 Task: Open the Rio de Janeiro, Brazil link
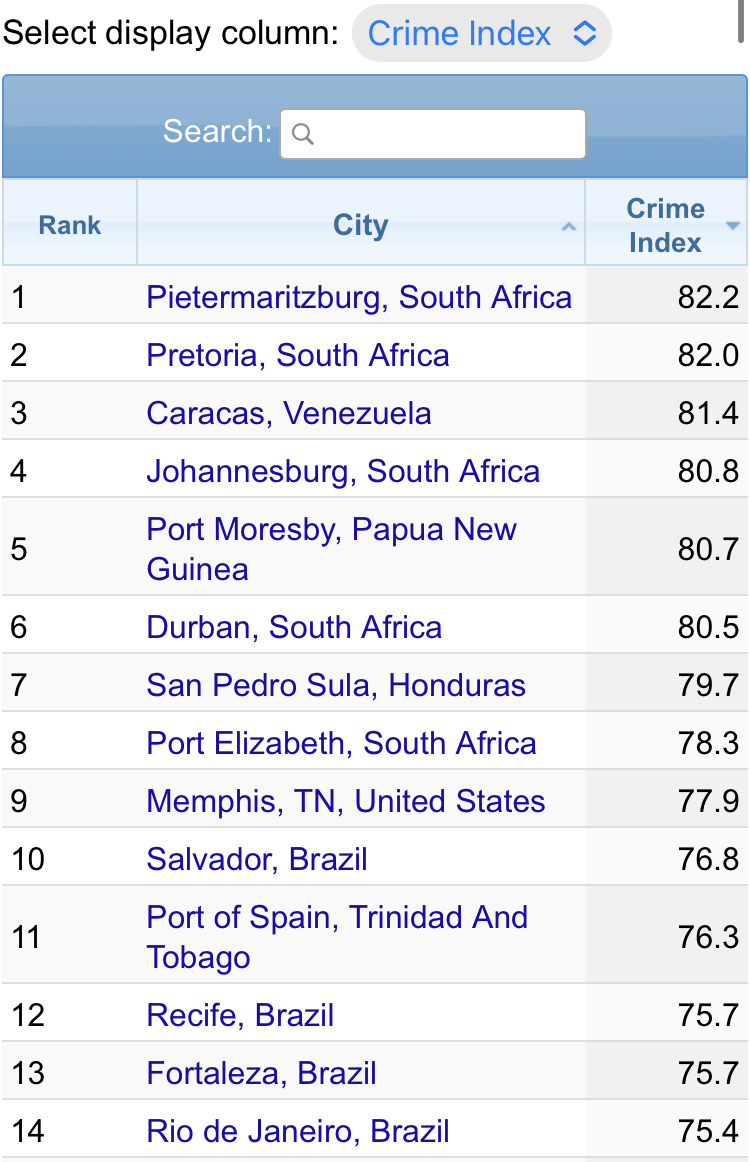pyautogui.click(x=298, y=1131)
